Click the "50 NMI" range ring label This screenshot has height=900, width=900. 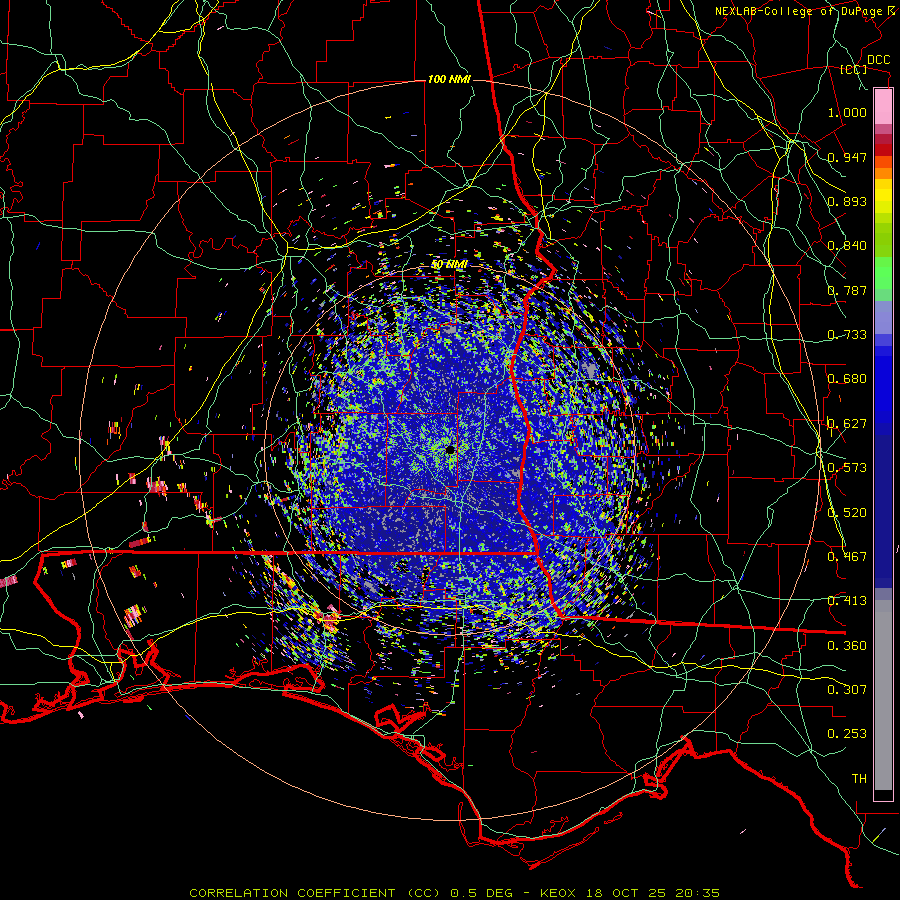[449, 265]
